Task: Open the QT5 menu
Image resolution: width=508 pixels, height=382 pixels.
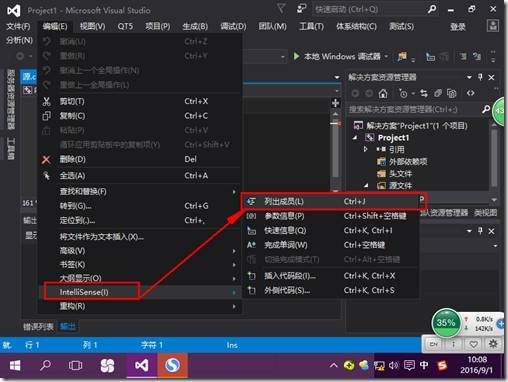Action: [x=125, y=26]
